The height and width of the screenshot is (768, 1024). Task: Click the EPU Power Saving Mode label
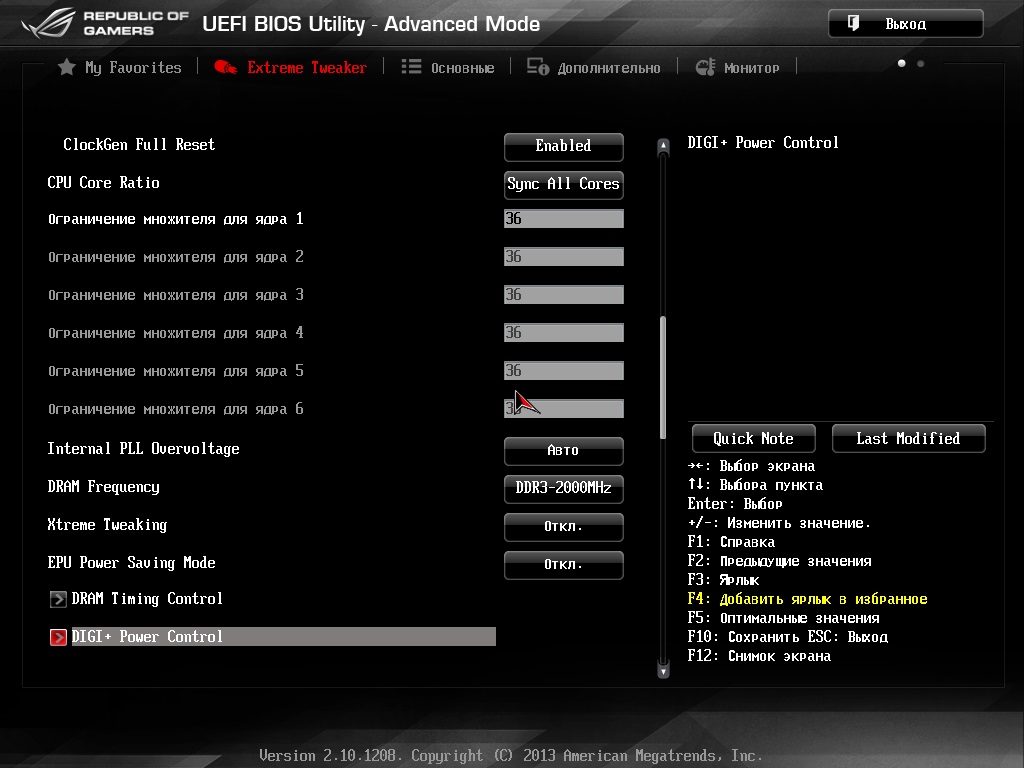pos(131,562)
